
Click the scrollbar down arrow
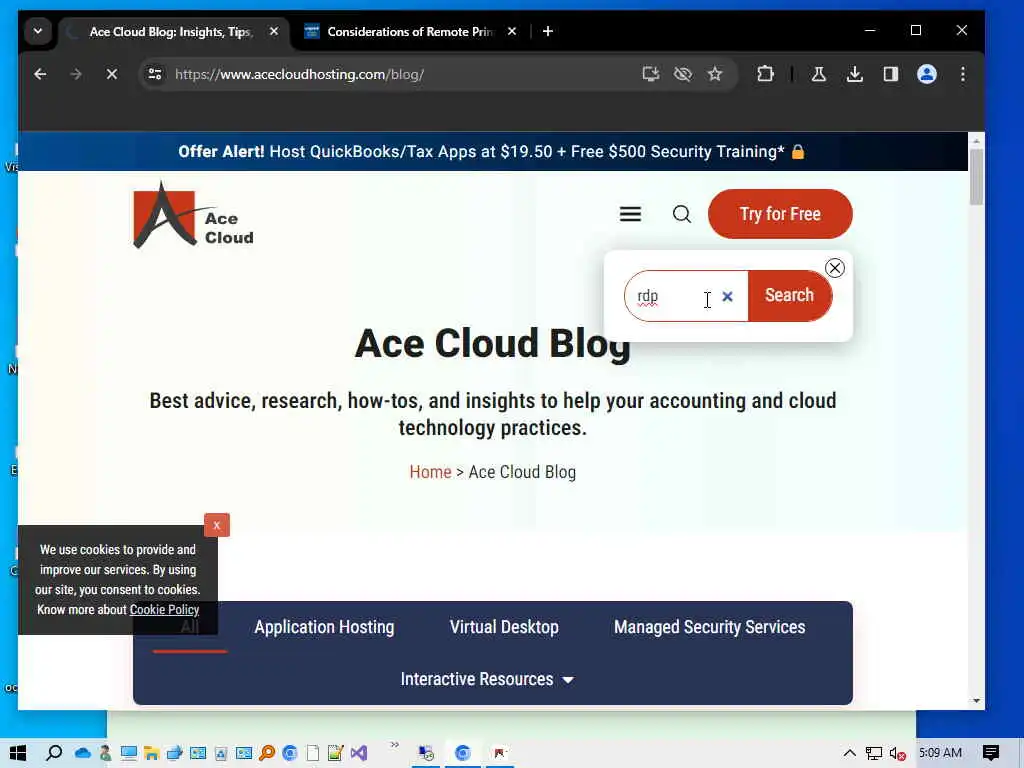(x=976, y=701)
